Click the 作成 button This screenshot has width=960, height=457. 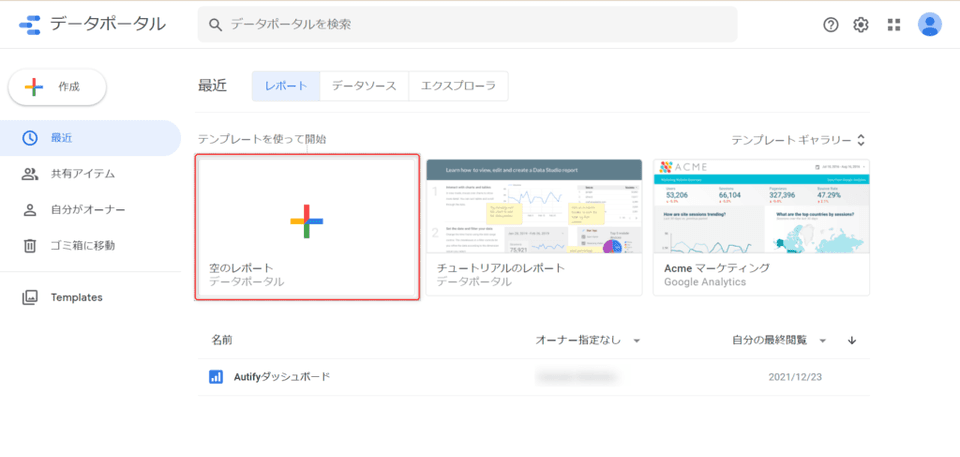coord(57,87)
